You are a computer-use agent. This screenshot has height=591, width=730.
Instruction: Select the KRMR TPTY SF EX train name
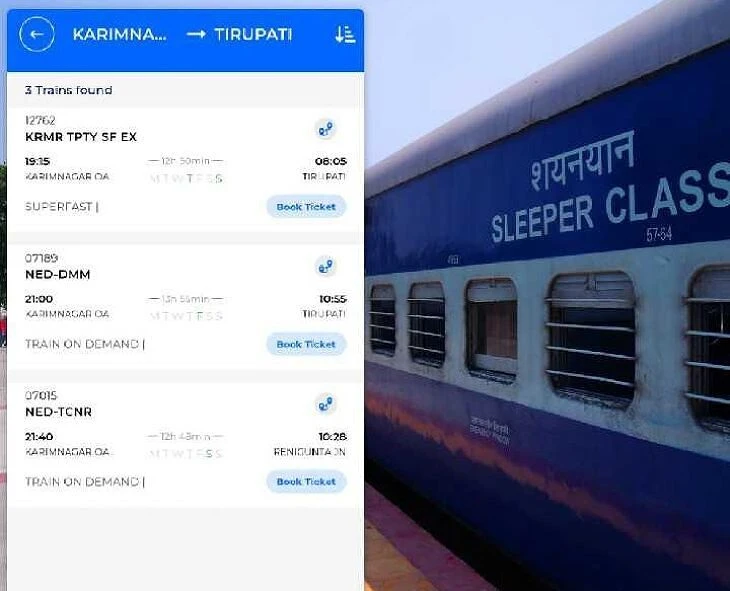(81, 137)
